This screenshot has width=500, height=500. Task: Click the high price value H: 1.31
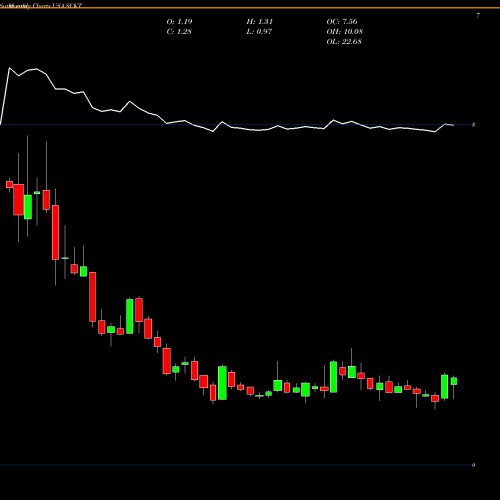tap(260, 22)
